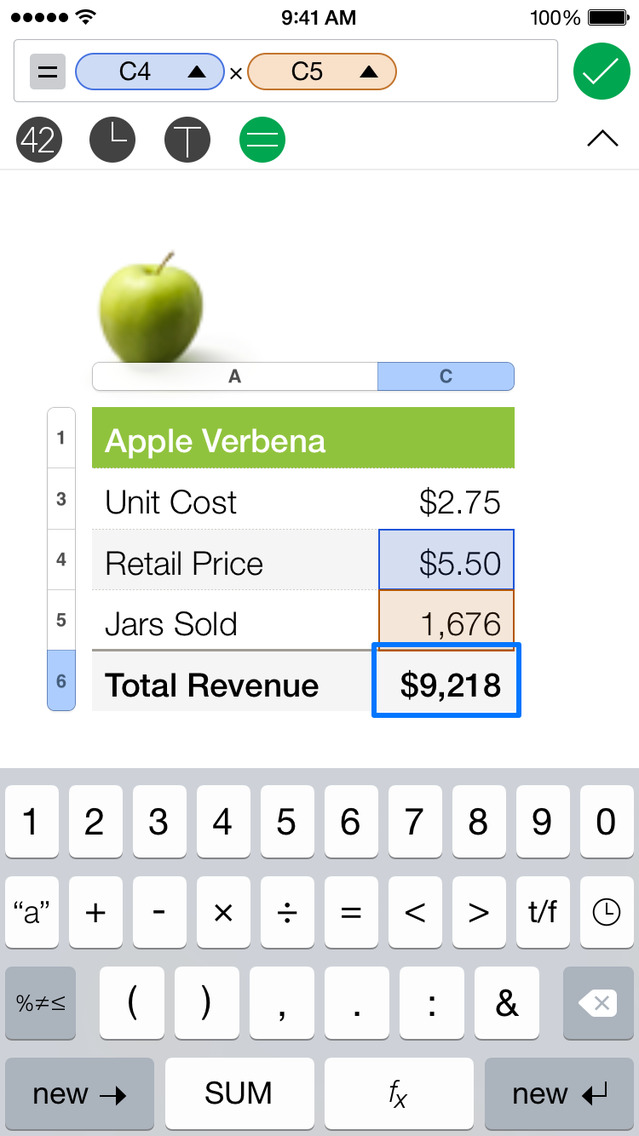
Task: Insert the SUM function
Action: (x=239, y=1094)
